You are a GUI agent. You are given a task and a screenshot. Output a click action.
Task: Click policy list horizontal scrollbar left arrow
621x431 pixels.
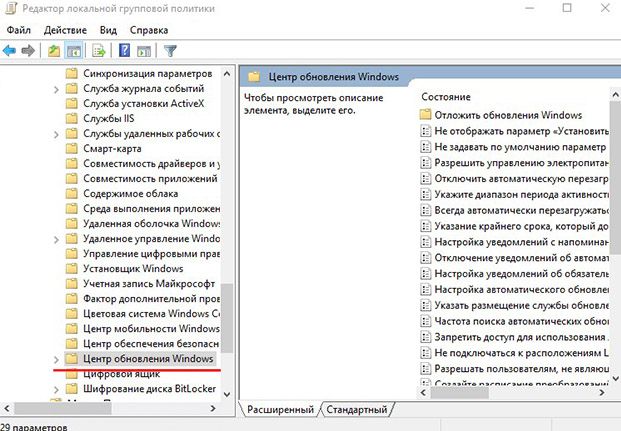[x=423, y=393]
